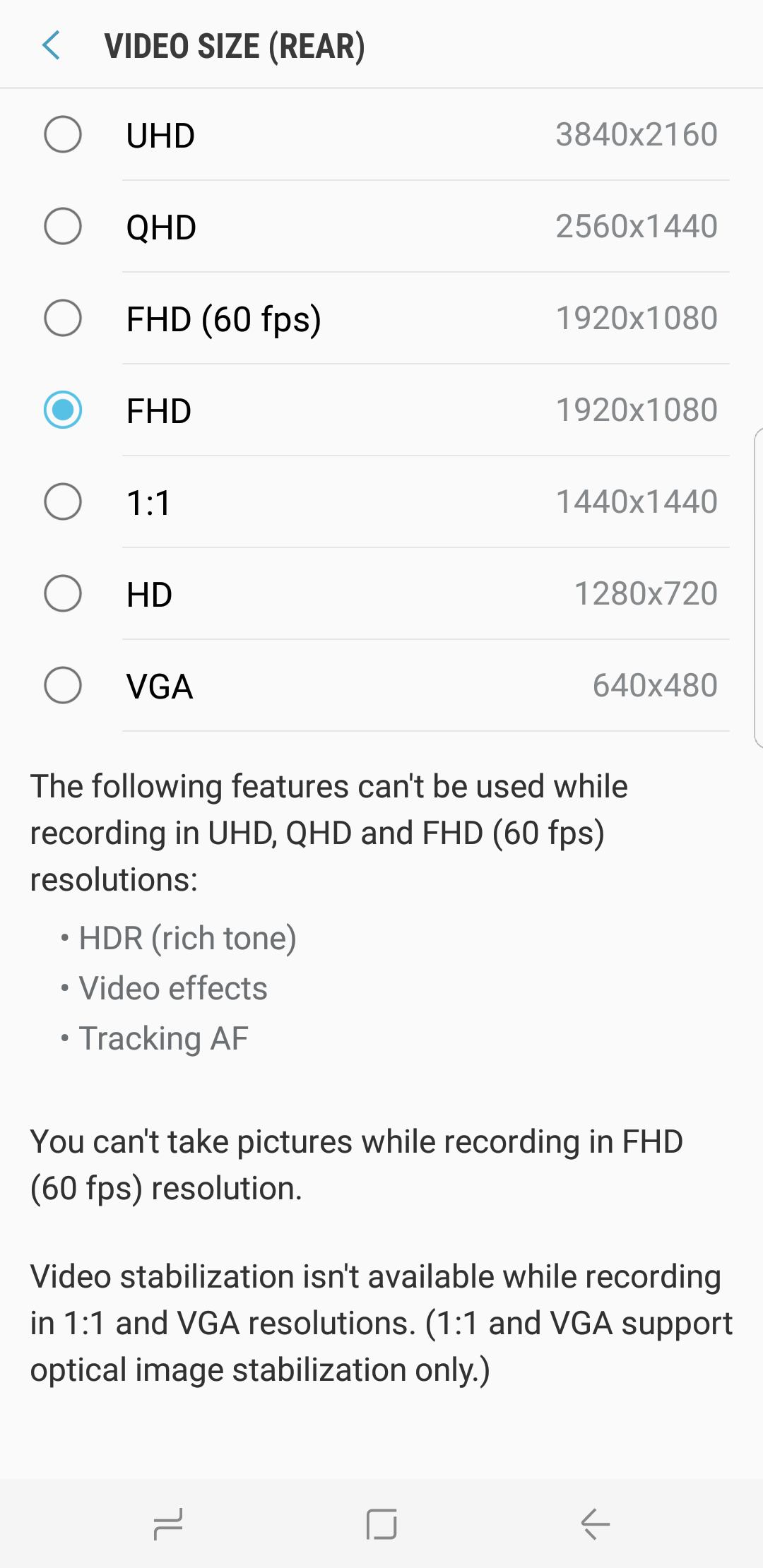Image resolution: width=763 pixels, height=1568 pixels.
Task: Tap the 1440x1440 resolution value
Action: (x=636, y=501)
